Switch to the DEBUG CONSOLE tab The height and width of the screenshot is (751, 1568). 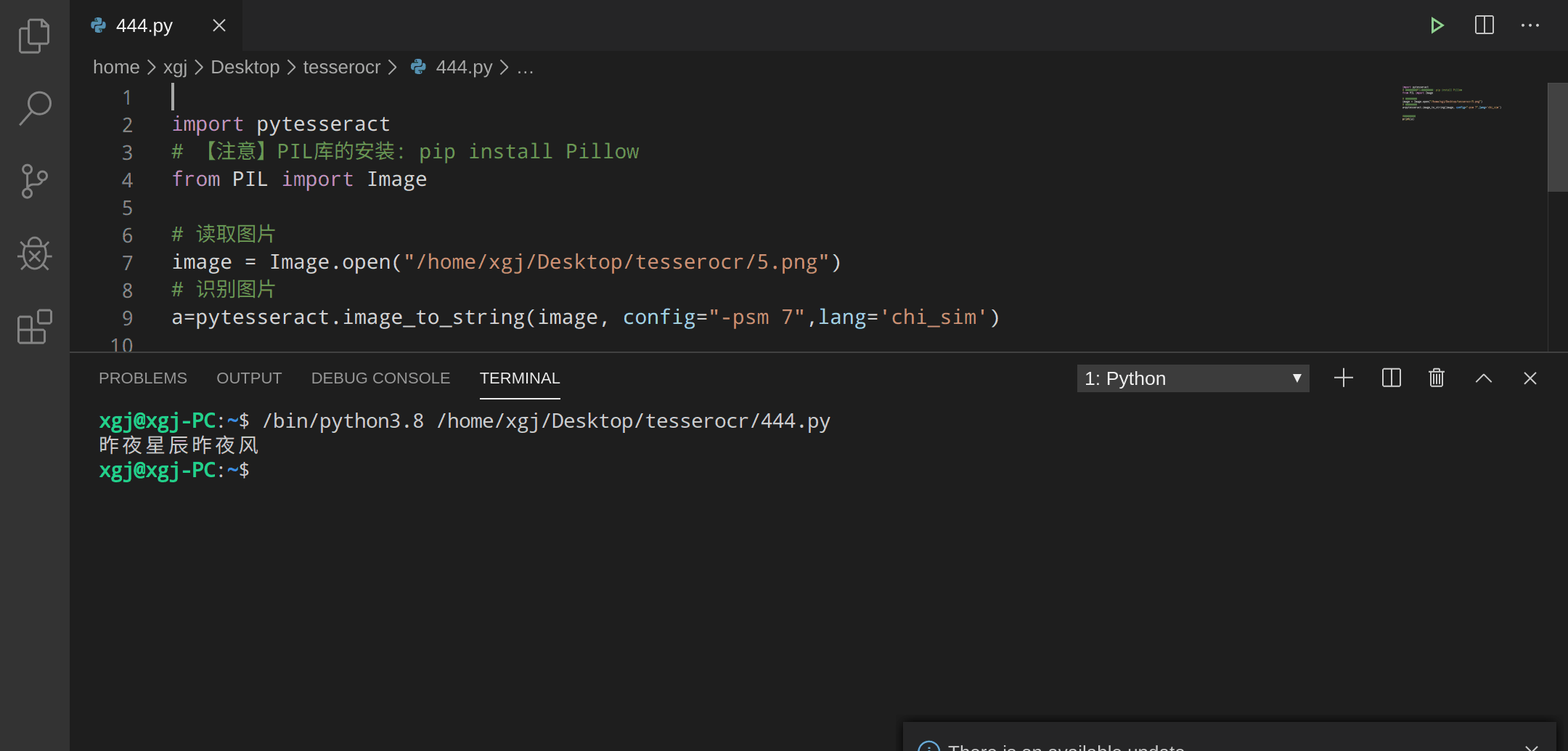coord(380,378)
